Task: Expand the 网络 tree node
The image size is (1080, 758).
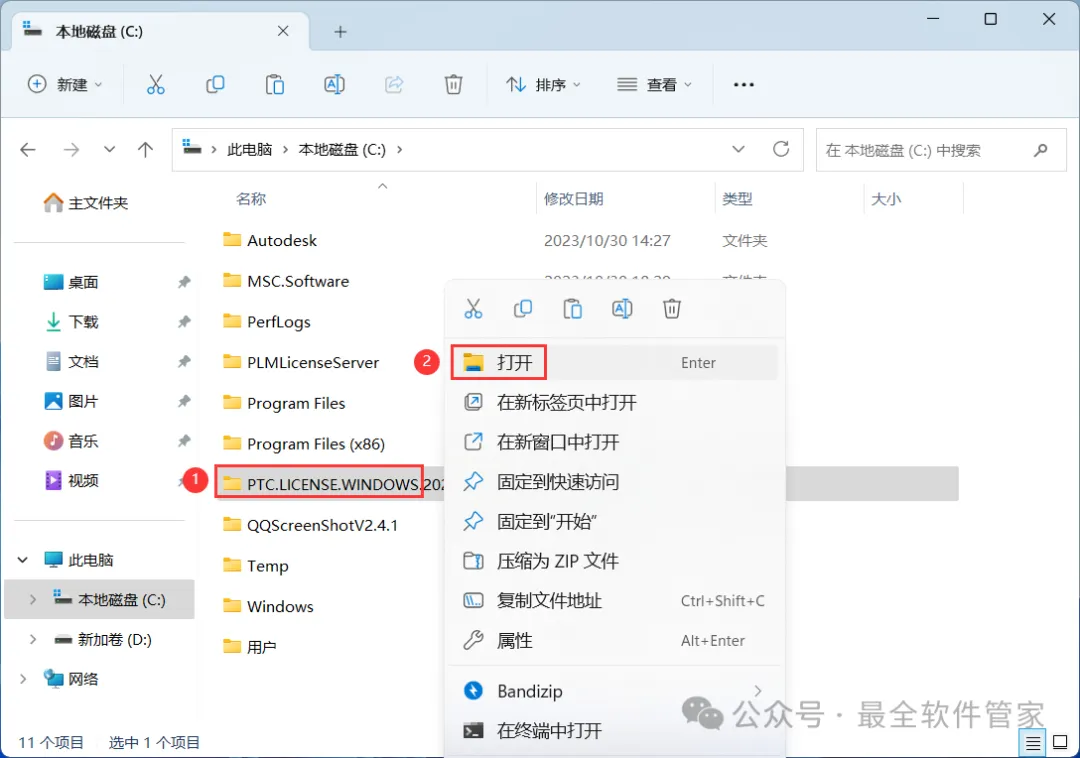Action: tap(23, 680)
